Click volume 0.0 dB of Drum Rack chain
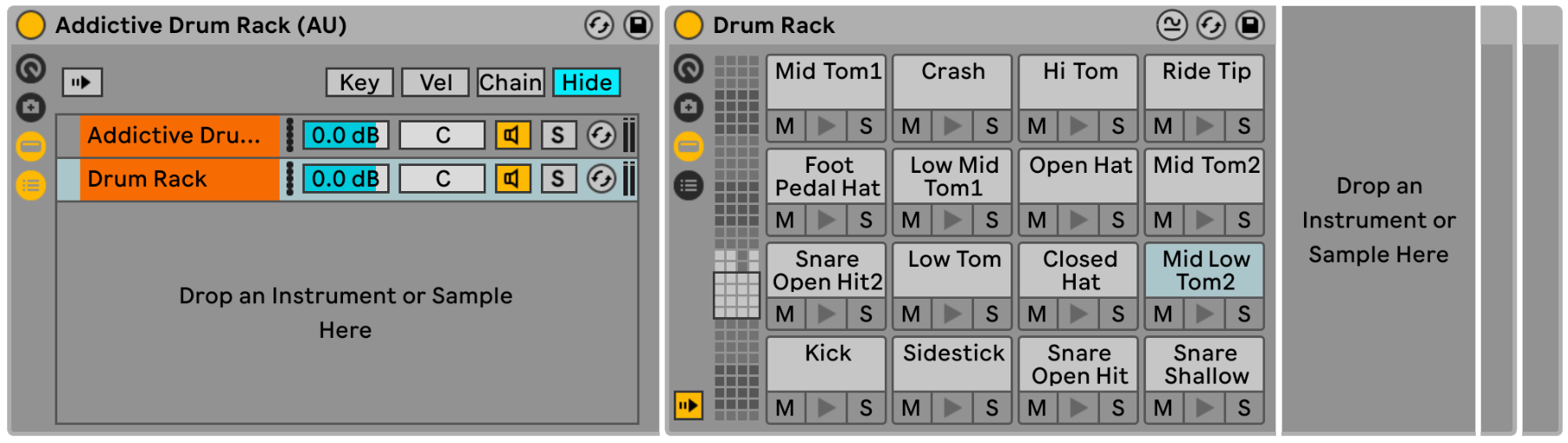 (346, 179)
